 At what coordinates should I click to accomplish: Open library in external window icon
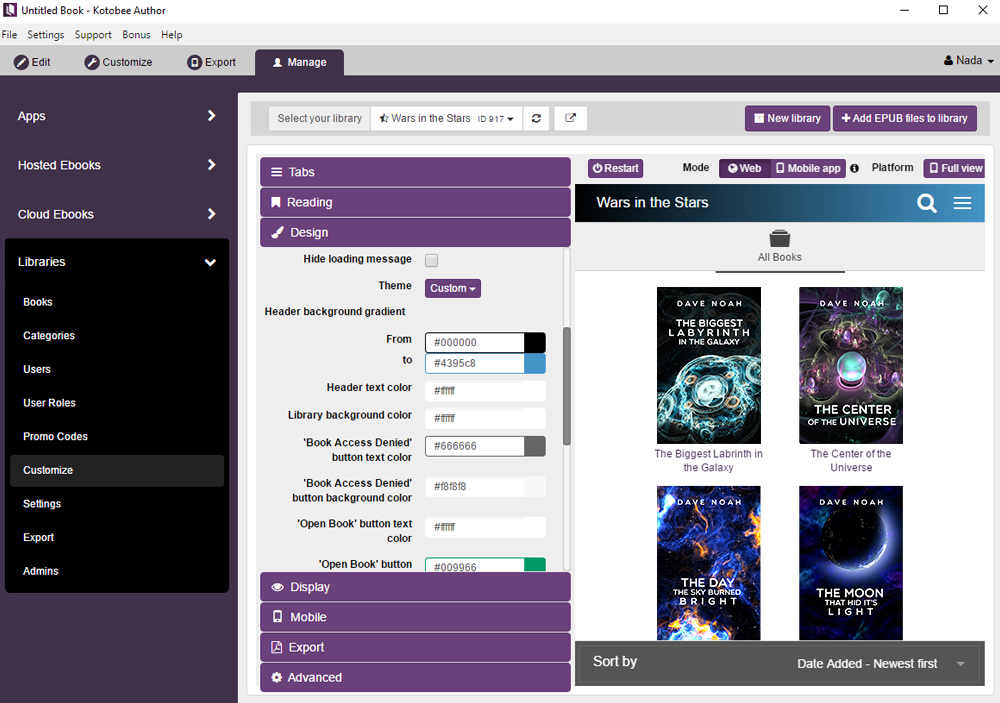pos(570,118)
